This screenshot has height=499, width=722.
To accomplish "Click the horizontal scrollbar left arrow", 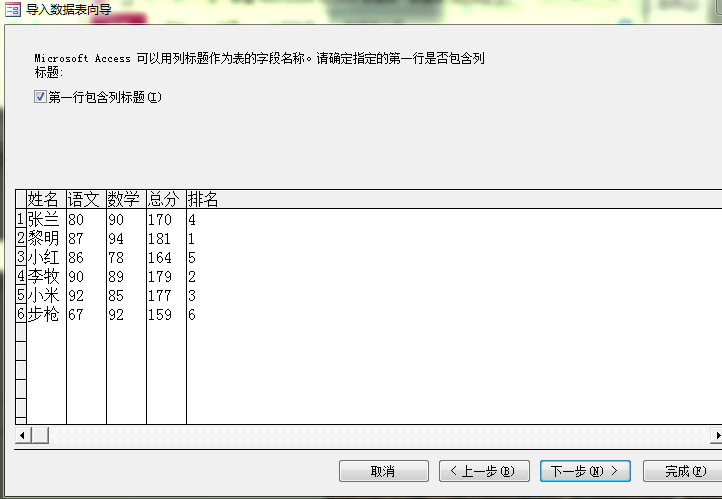I will point(23,435).
